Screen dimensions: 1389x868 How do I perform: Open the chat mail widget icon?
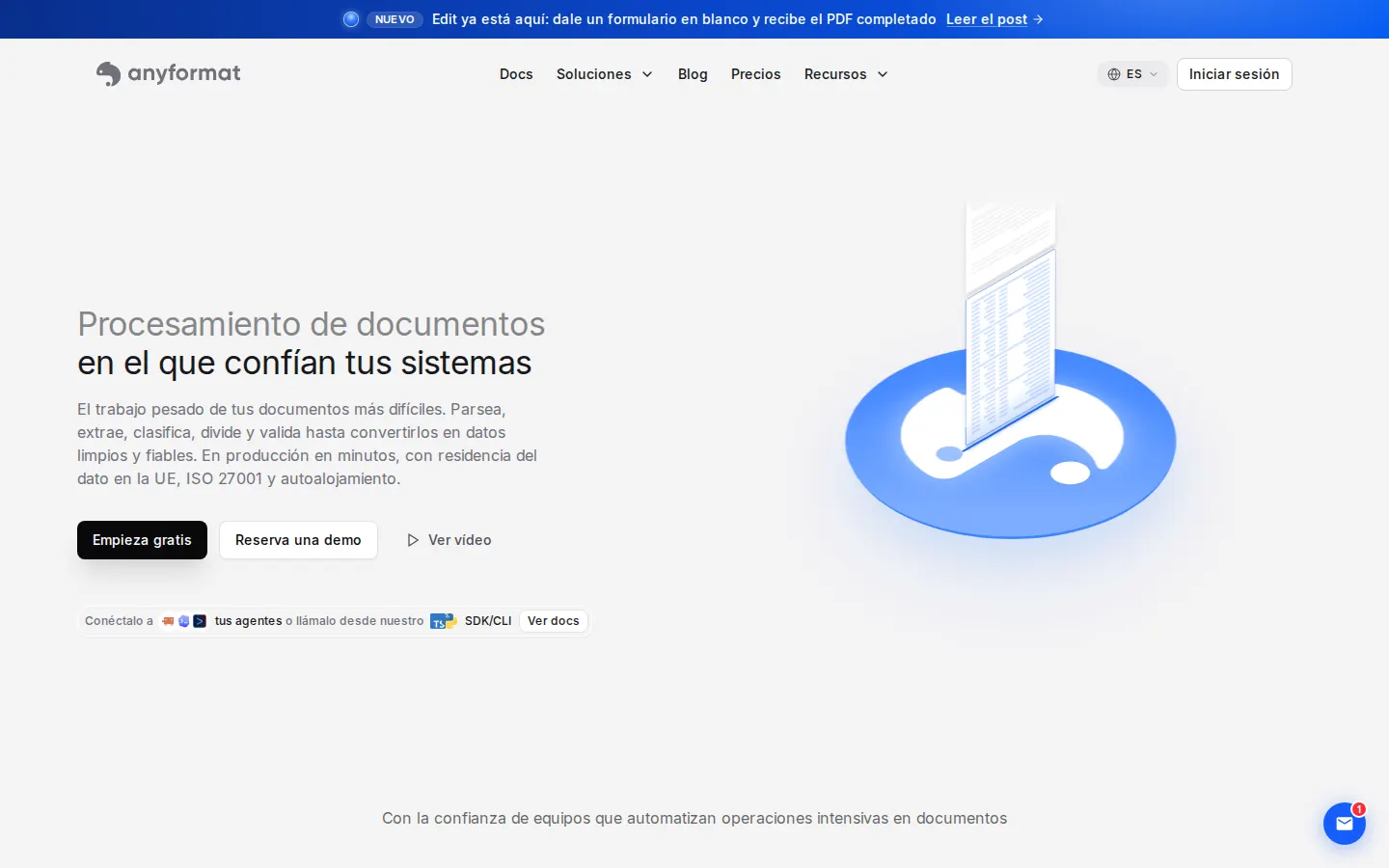coord(1345,824)
